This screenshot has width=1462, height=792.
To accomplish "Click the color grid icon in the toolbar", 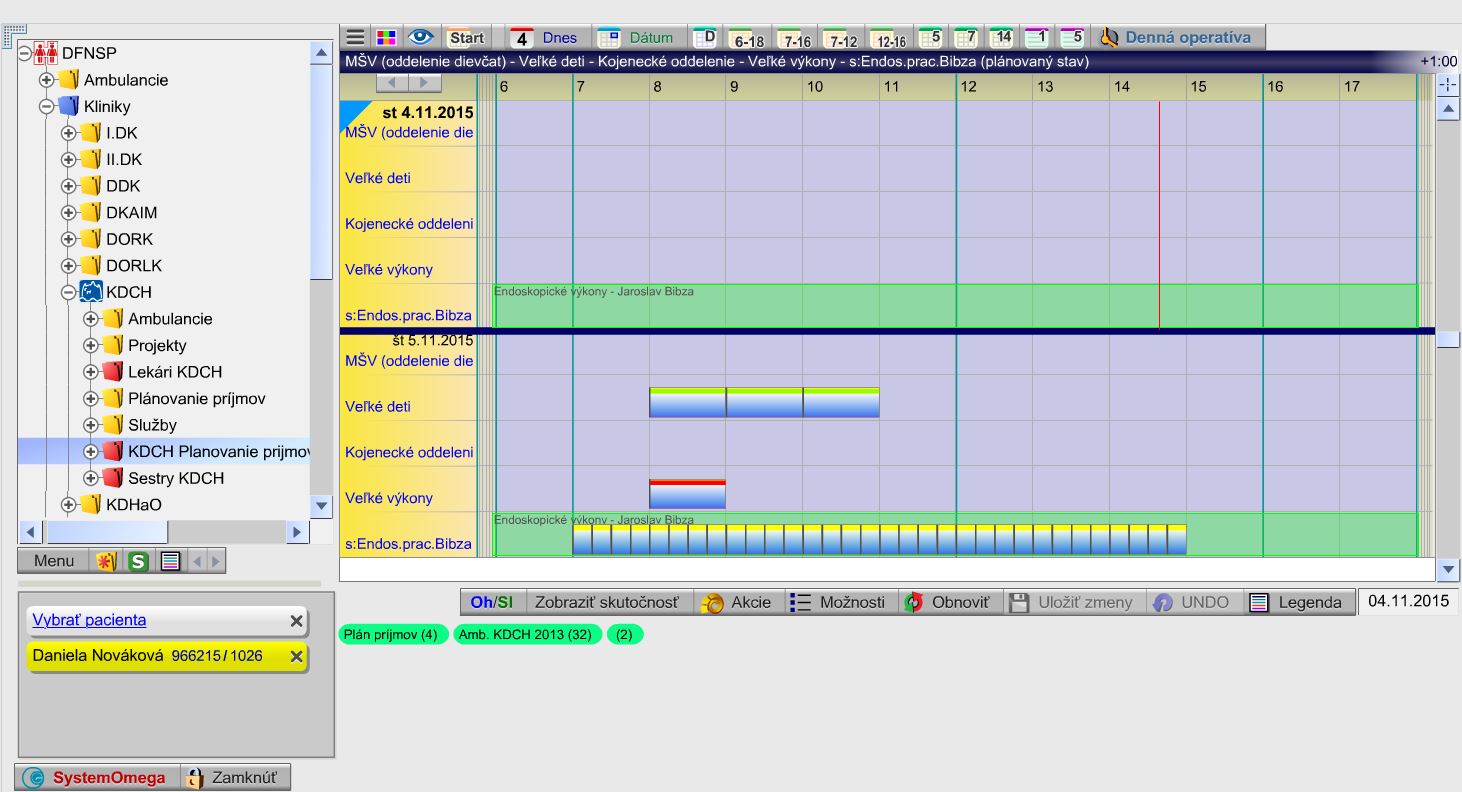I will tap(386, 38).
